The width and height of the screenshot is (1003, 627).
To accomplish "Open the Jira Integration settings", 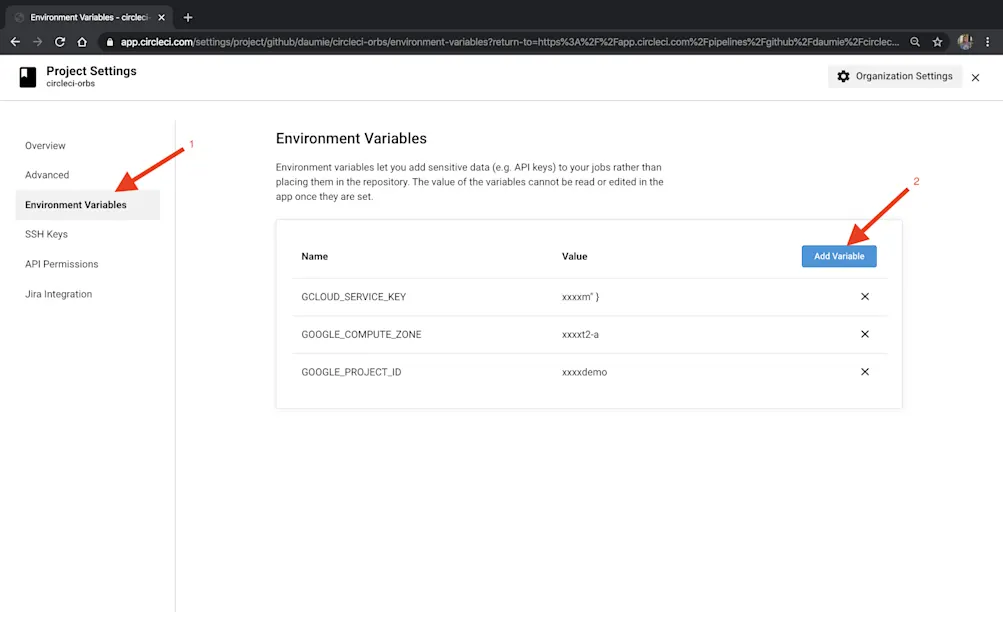I will click(x=59, y=294).
